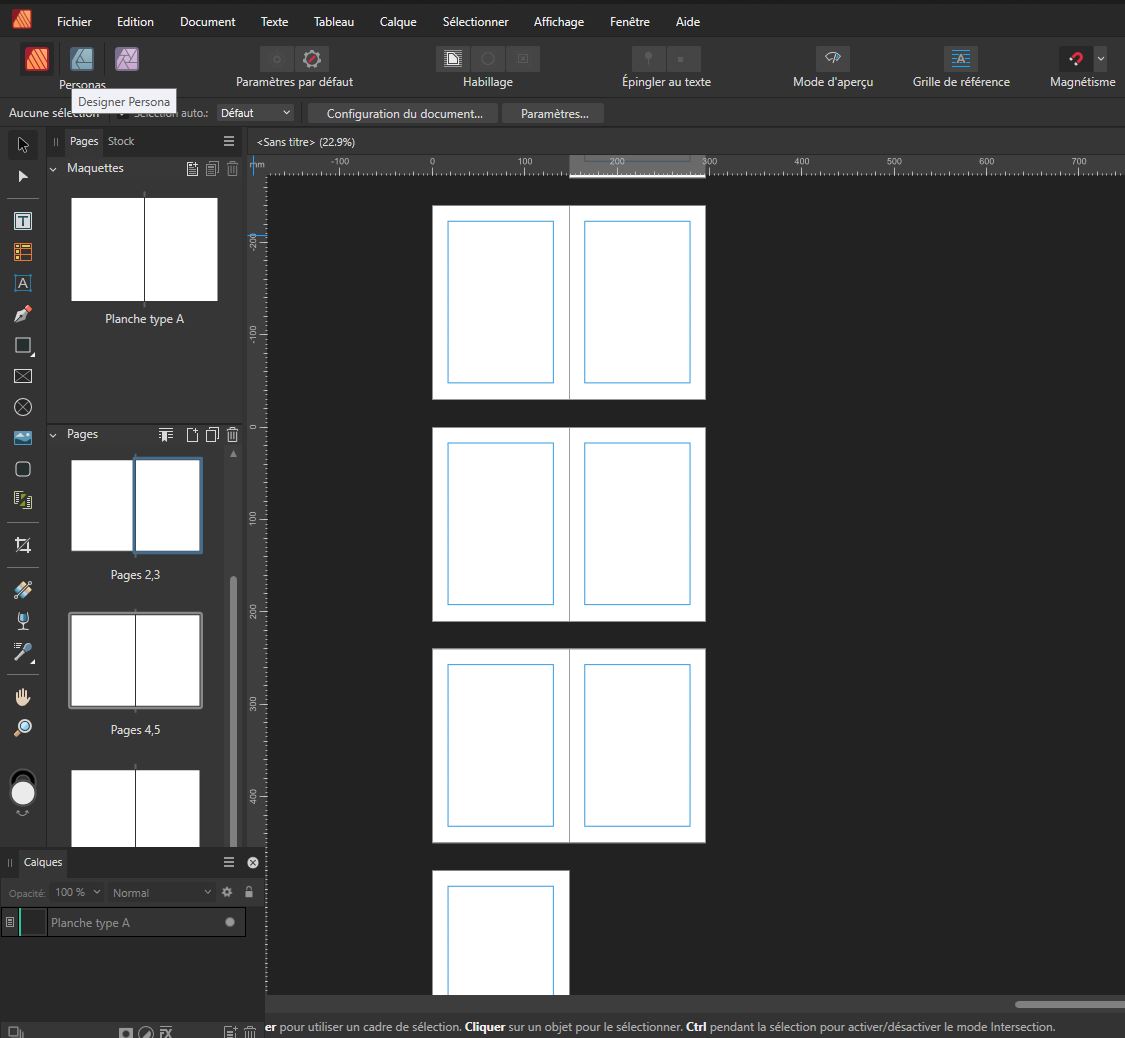Select the Table tool
This screenshot has width=1125, height=1038.
pos(23,252)
